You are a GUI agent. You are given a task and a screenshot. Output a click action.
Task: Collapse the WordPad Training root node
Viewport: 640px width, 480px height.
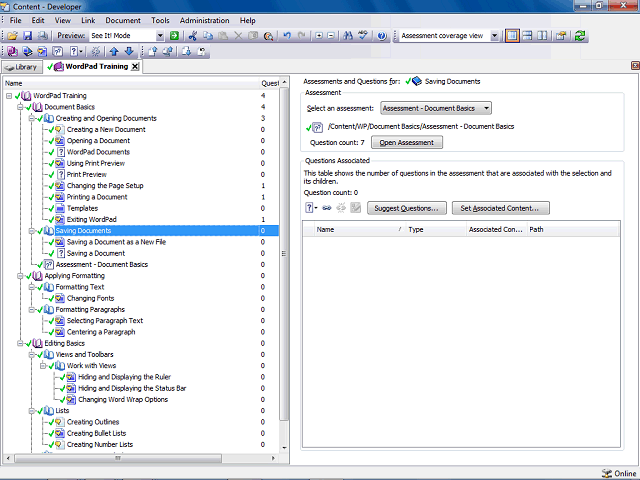(9, 96)
